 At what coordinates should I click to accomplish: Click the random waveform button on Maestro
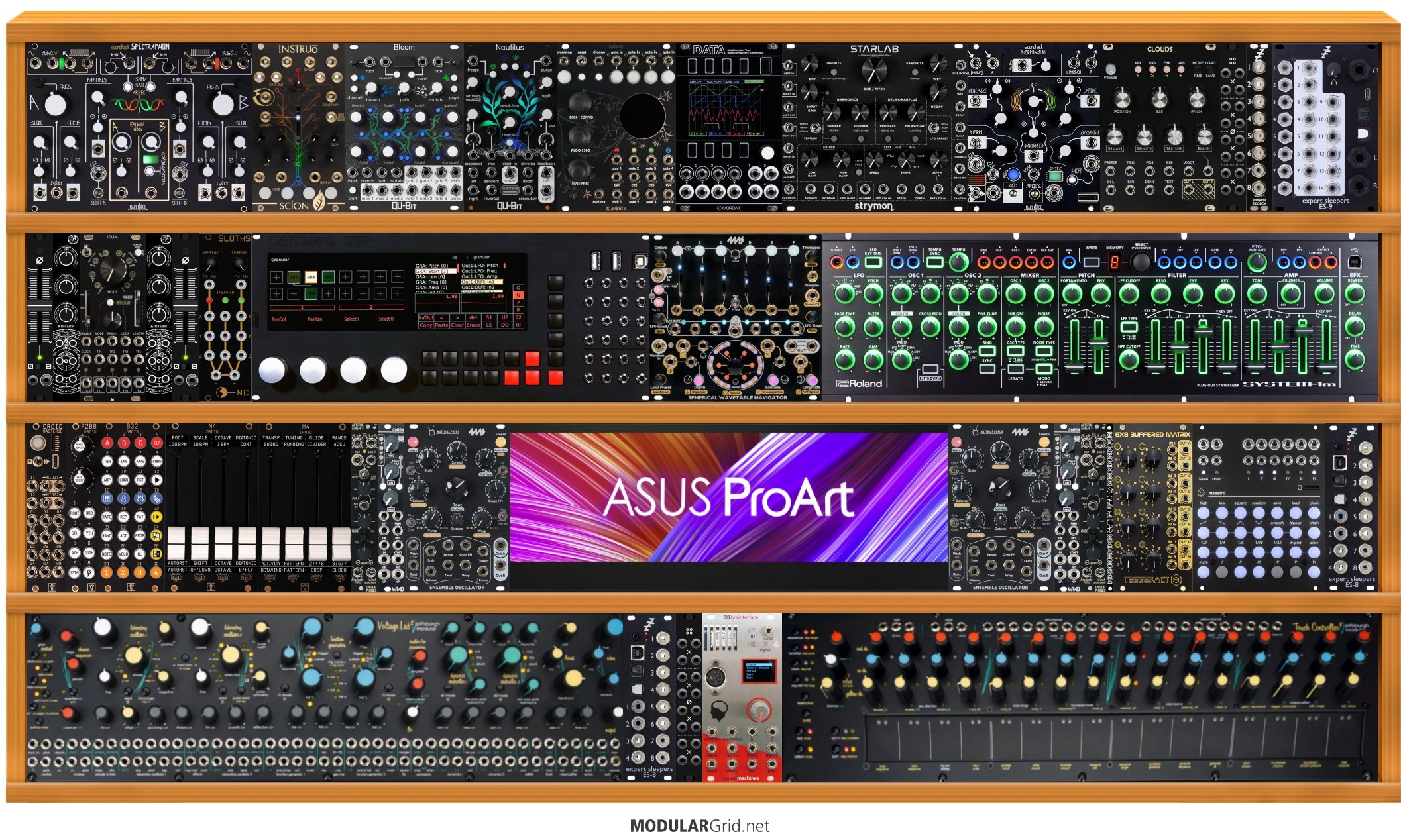click(1259, 513)
